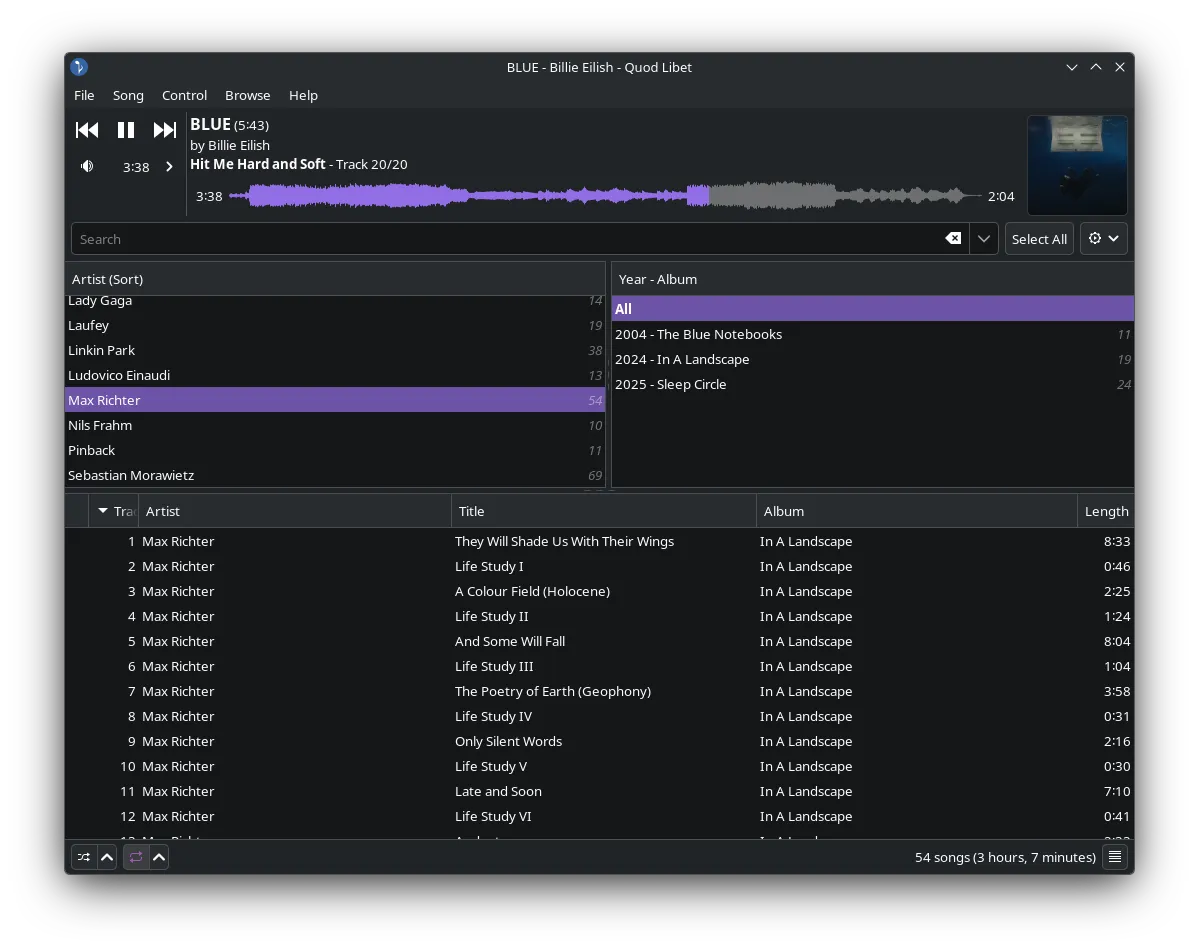Screen dimensions: 1199x951
Task: Open the Control menu
Action: (184, 96)
